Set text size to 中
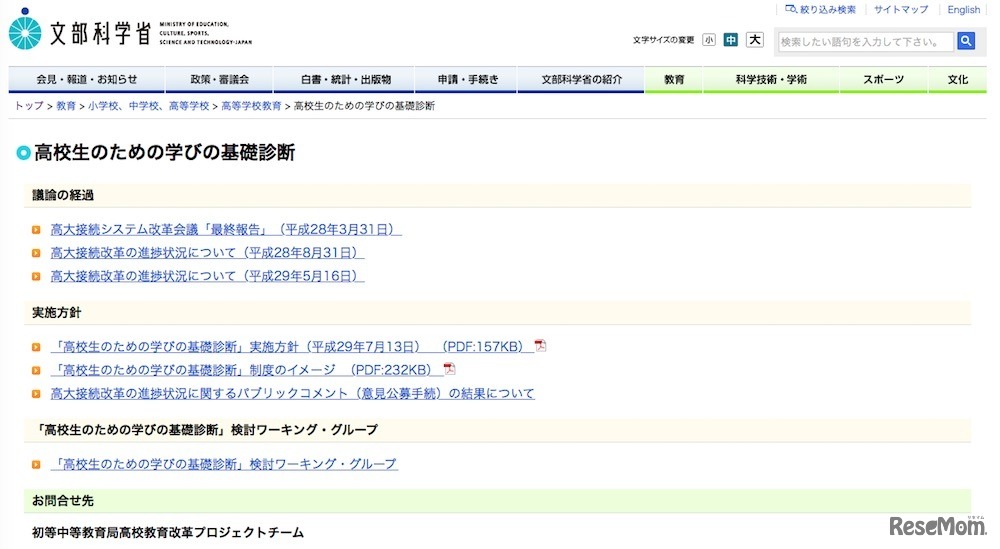This screenshot has width=1000, height=549. pyautogui.click(x=731, y=40)
